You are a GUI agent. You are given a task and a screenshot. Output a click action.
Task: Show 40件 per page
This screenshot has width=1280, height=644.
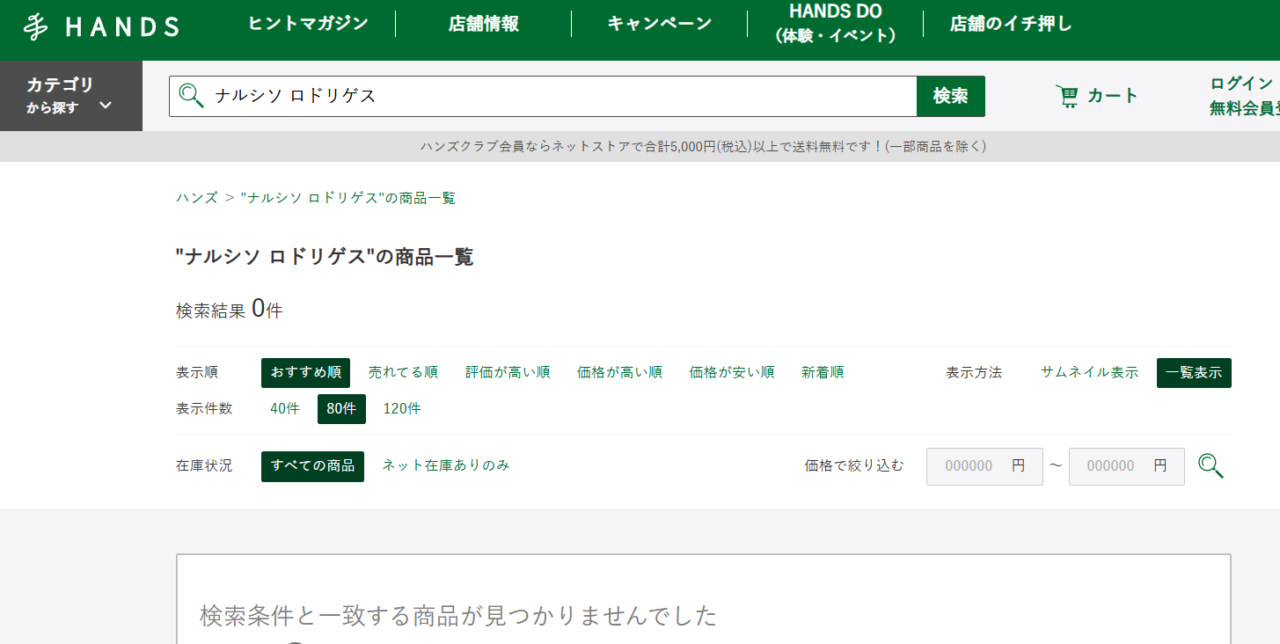pyautogui.click(x=285, y=409)
